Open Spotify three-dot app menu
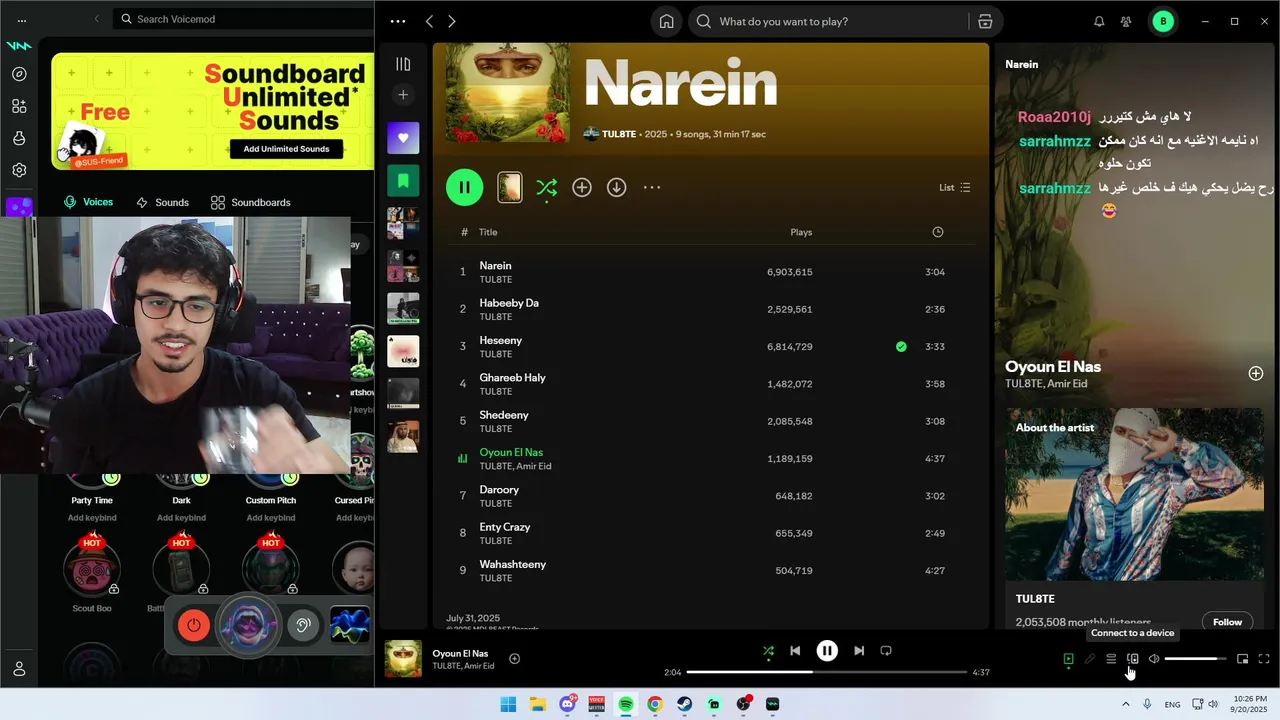The width and height of the screenshot is (1280, 720). (x=398, y=21)
